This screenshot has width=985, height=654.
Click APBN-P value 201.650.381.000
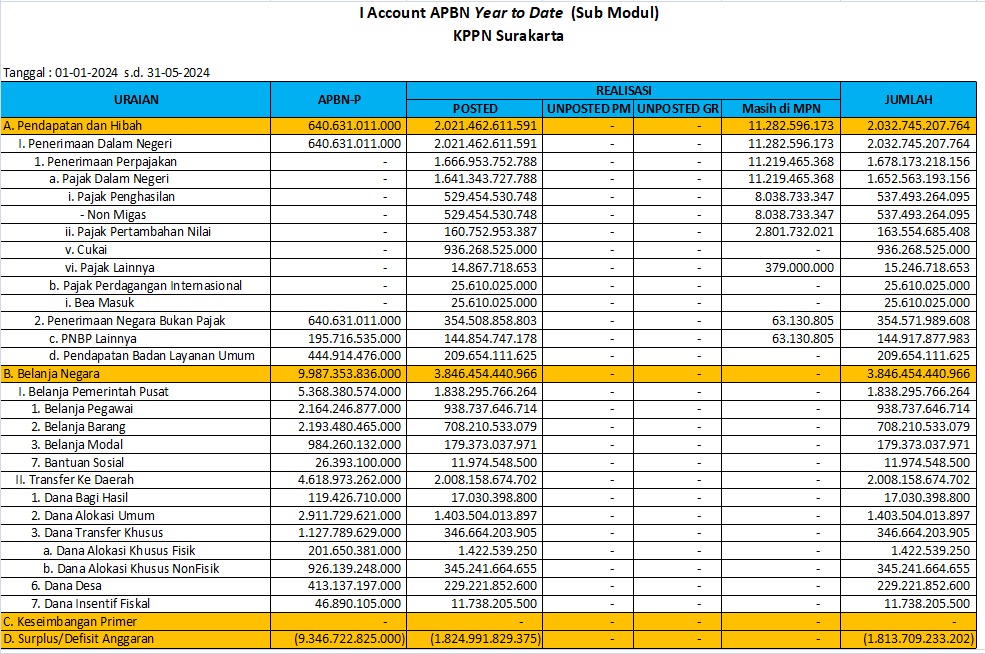tap(354, 550)
